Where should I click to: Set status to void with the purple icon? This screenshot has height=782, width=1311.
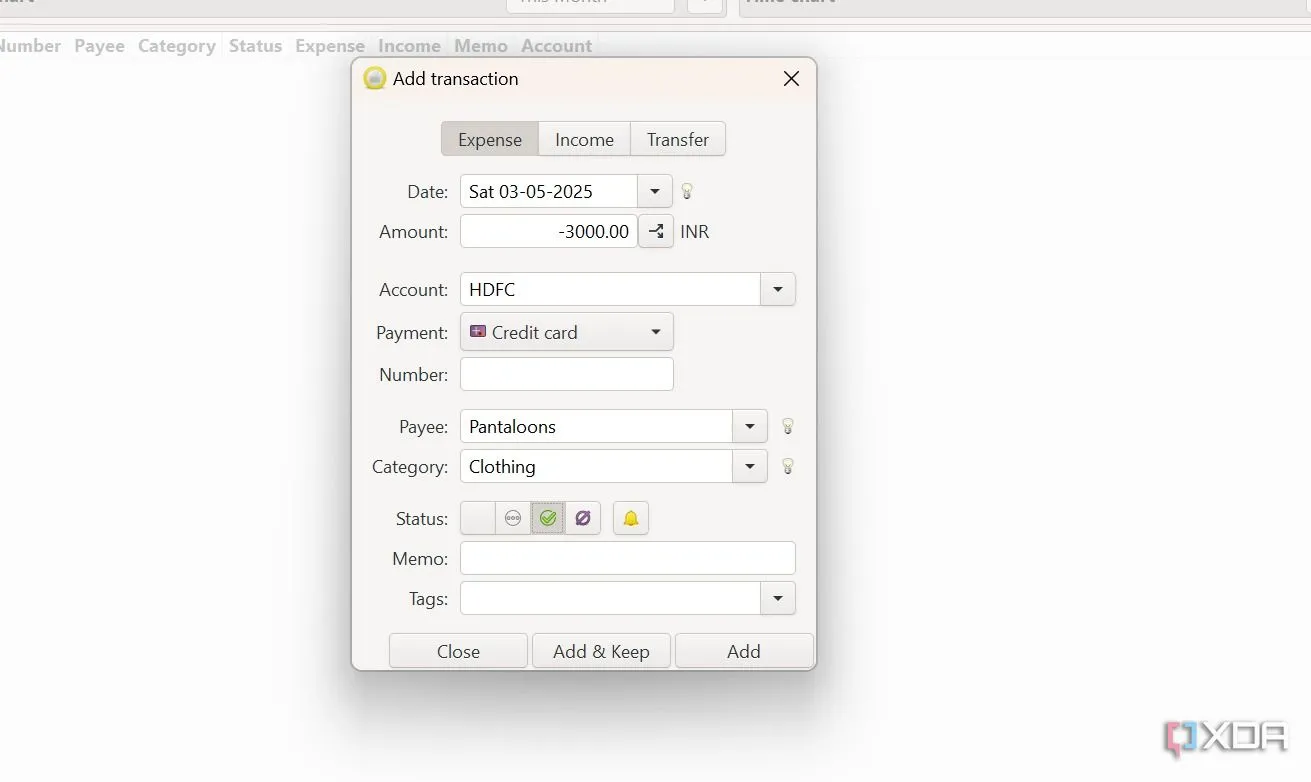click(583, 518)
